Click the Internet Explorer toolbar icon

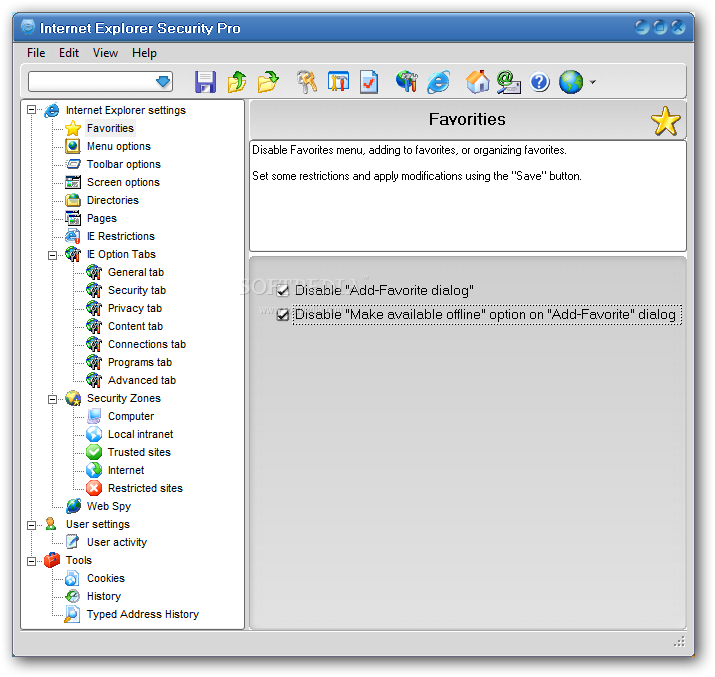(439, 83)
